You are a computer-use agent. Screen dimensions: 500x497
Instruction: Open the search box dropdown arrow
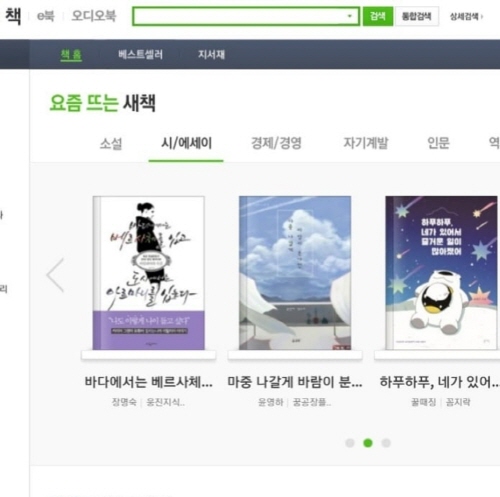349,16
